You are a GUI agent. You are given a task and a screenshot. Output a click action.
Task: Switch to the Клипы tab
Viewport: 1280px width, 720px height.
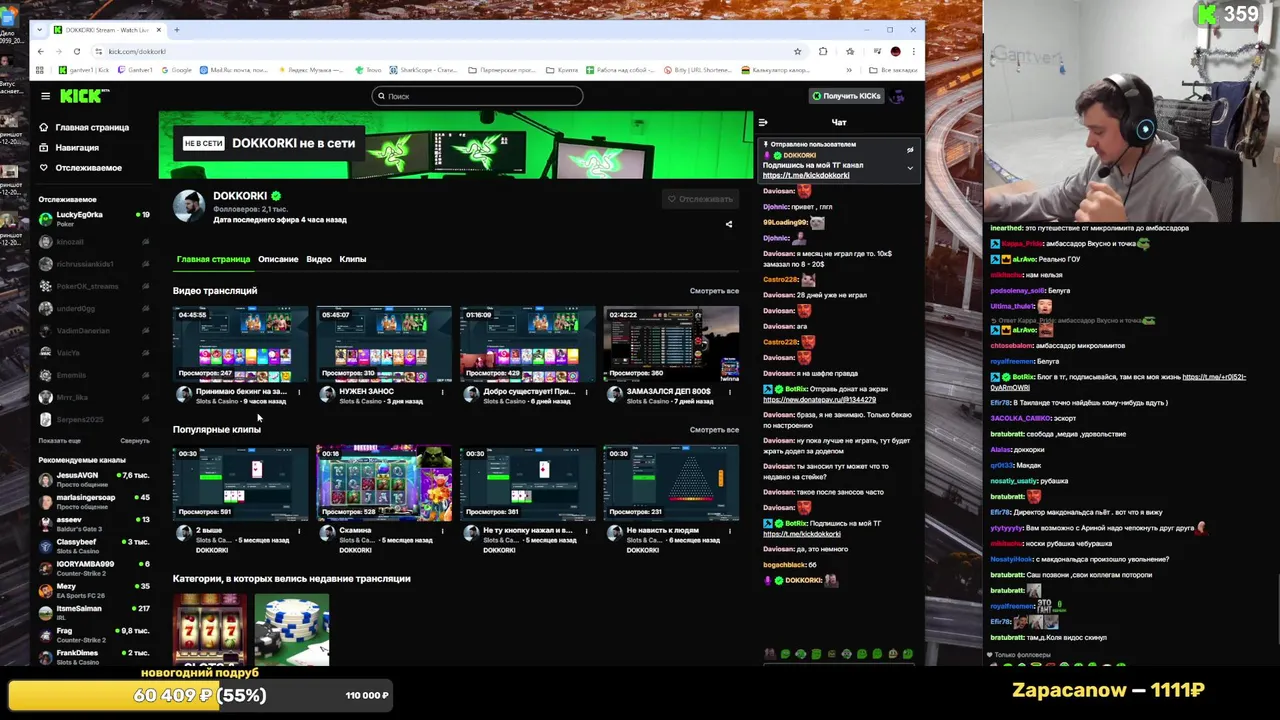click(353, 259)
